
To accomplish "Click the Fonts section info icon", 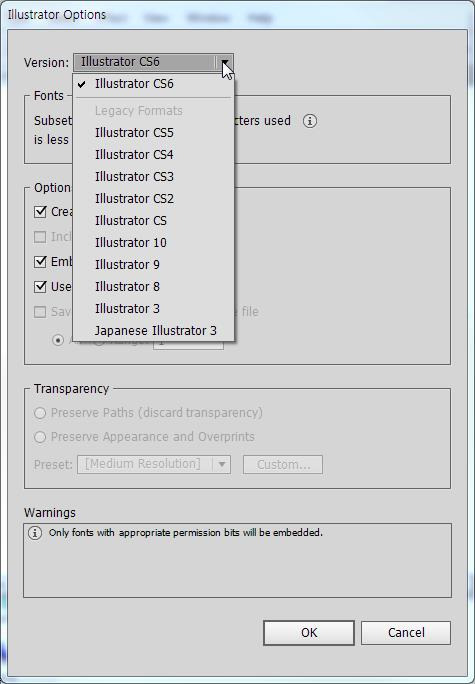I will pyautogui.click(x=310, y=121).
